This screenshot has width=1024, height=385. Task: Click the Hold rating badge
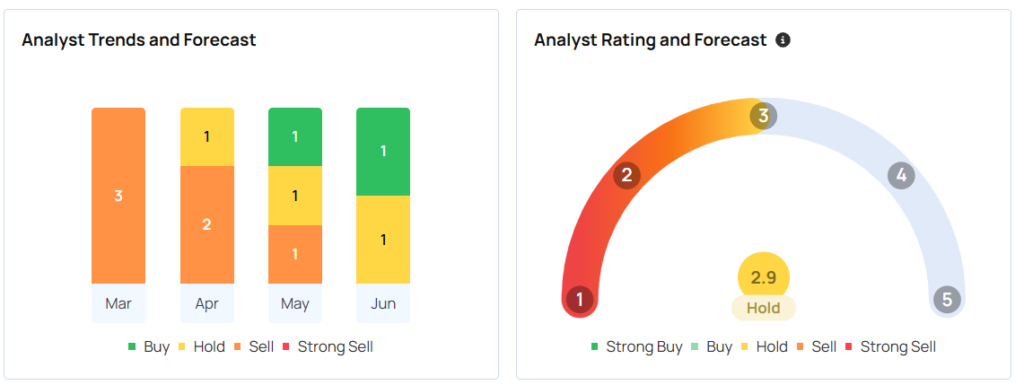(763, 308)
